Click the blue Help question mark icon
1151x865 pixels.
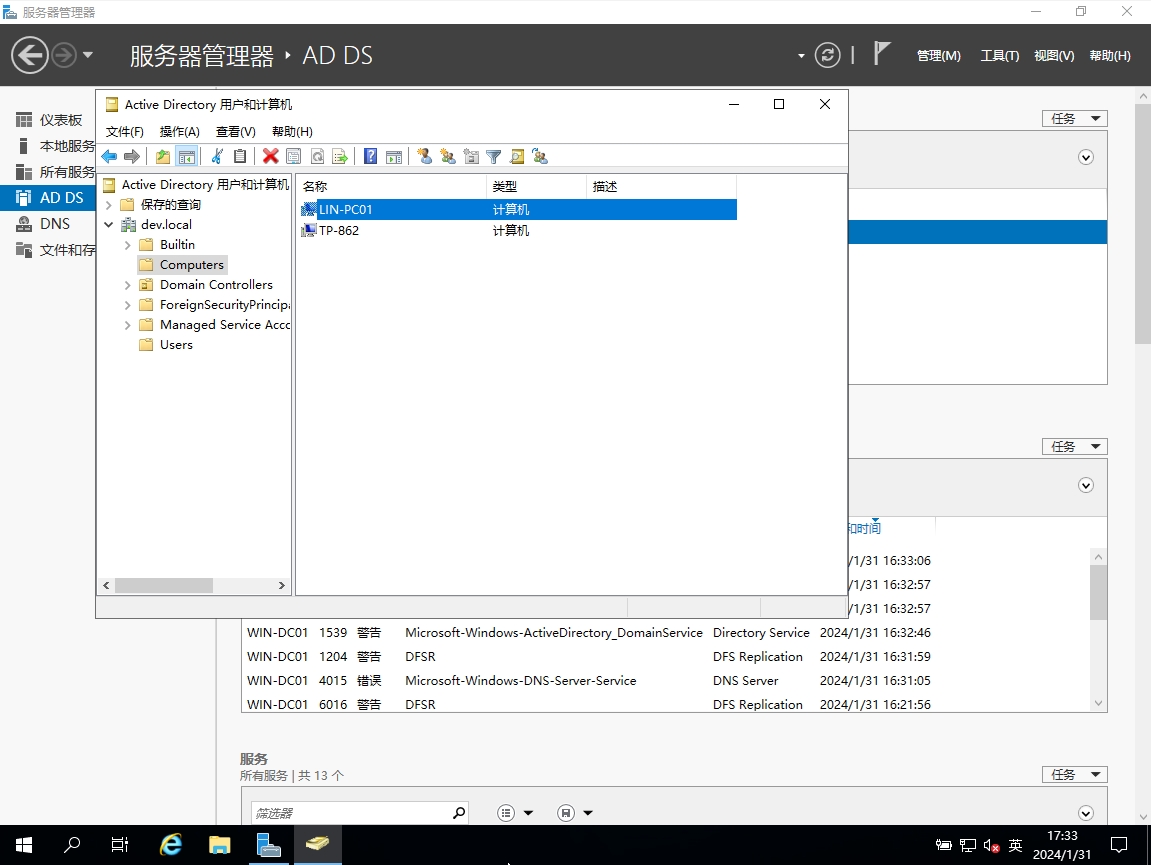tap(370, 156)
